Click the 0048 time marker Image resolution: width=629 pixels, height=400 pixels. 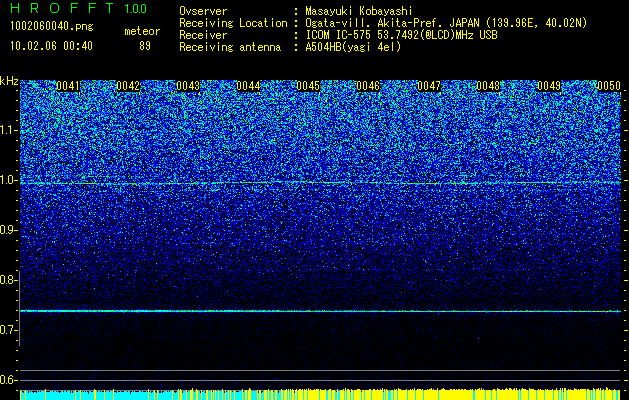[x=489, y=86]
